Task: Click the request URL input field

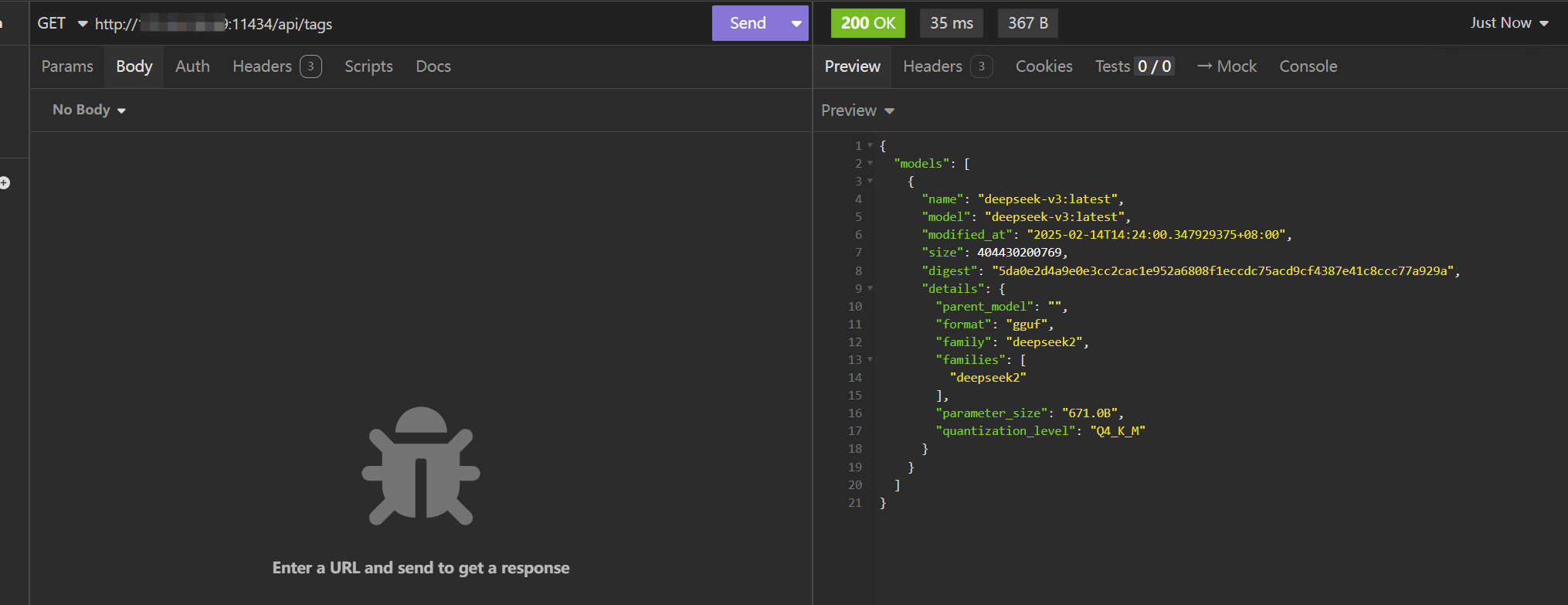Action: (398, 24)
